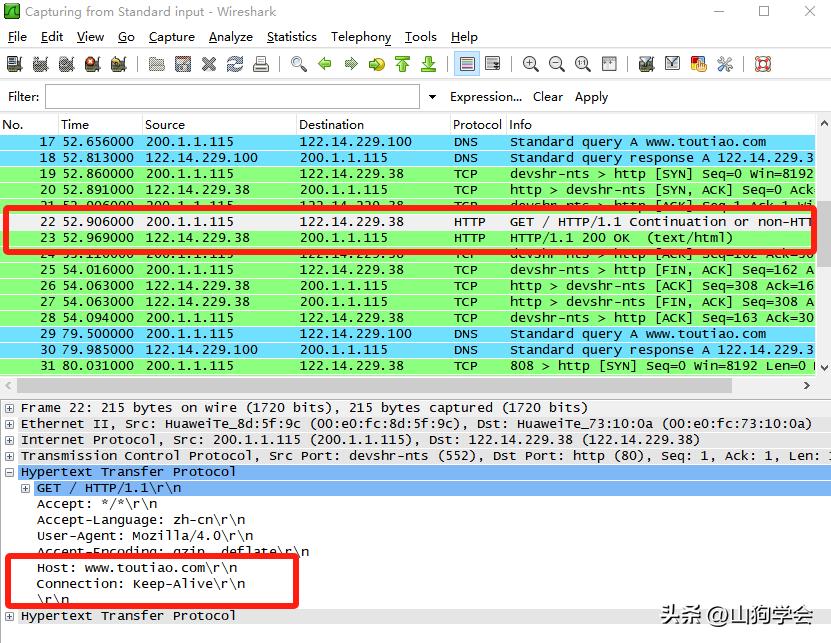Zoom in on packet text

point(531,64)
